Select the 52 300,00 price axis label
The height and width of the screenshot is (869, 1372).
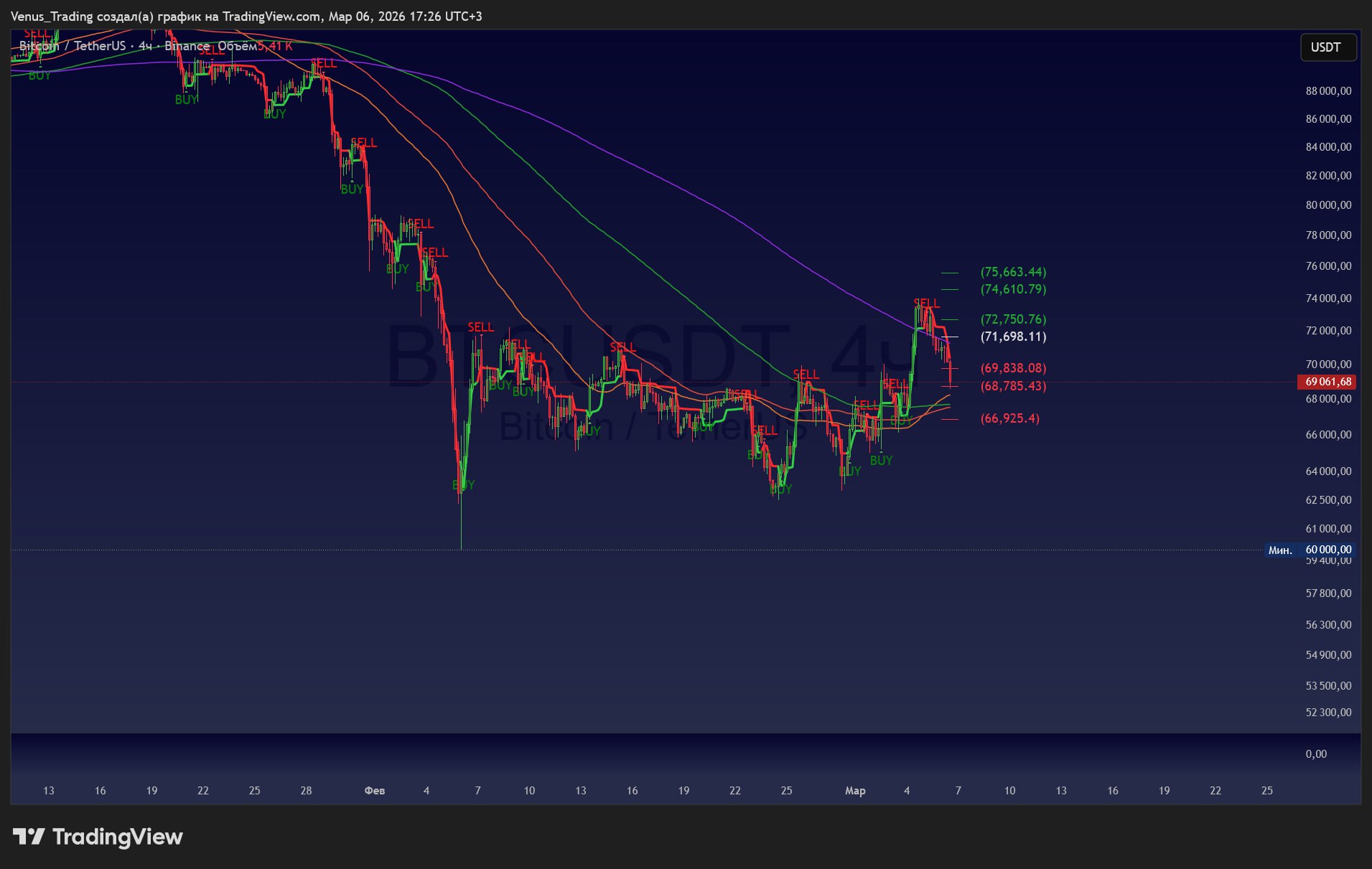pyautogui.click(x=1328, y=712)
